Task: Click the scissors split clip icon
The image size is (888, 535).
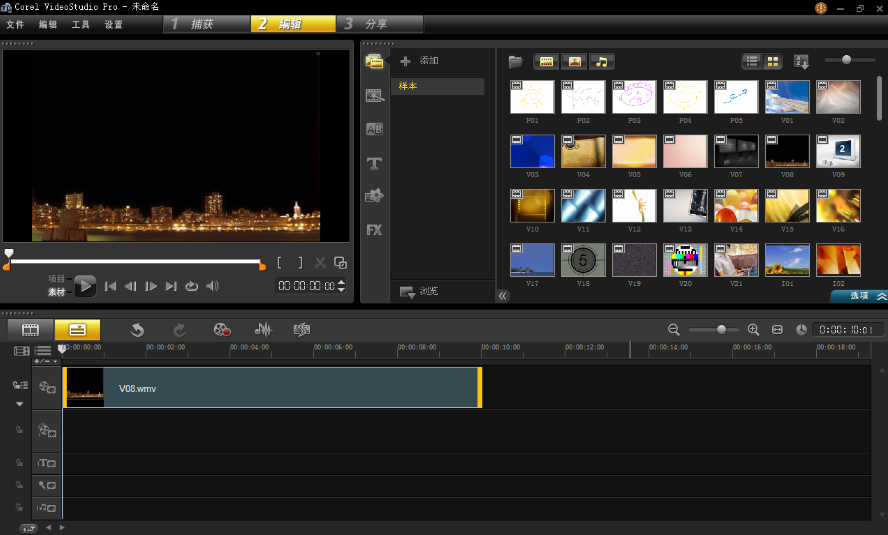Action: pyautogui.click(x=320, y=263)
